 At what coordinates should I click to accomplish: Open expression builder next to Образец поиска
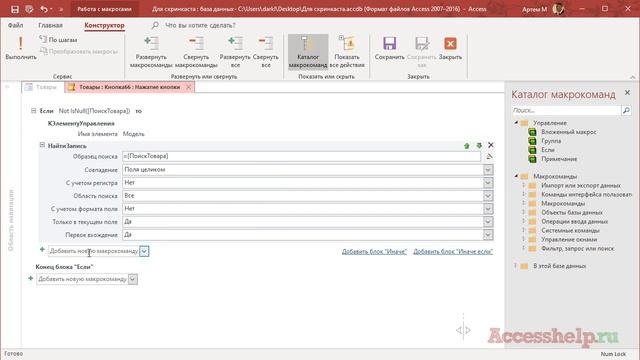point(489,156)
